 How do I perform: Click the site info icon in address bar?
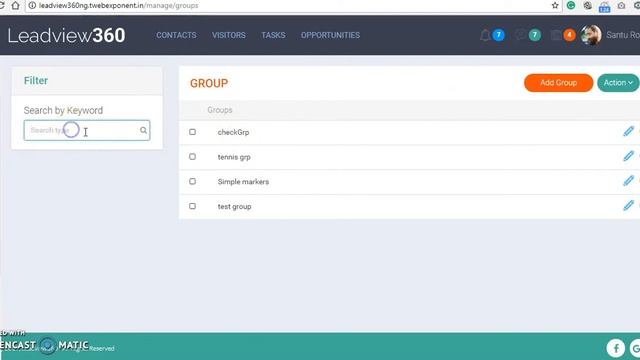(32, 5)
